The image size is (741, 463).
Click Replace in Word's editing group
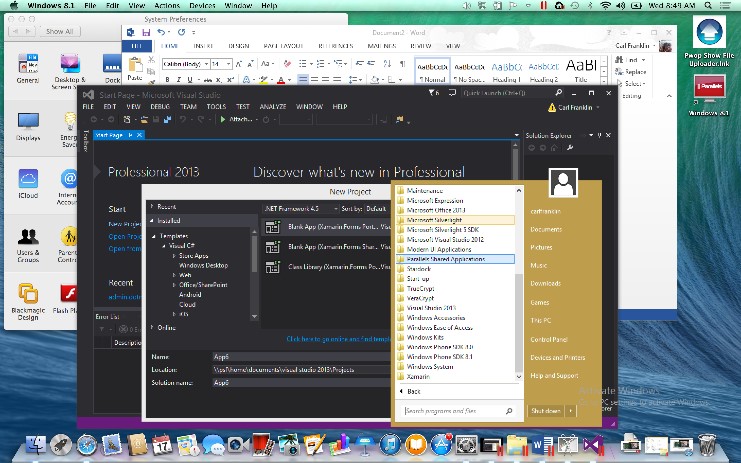click(630, 72)
